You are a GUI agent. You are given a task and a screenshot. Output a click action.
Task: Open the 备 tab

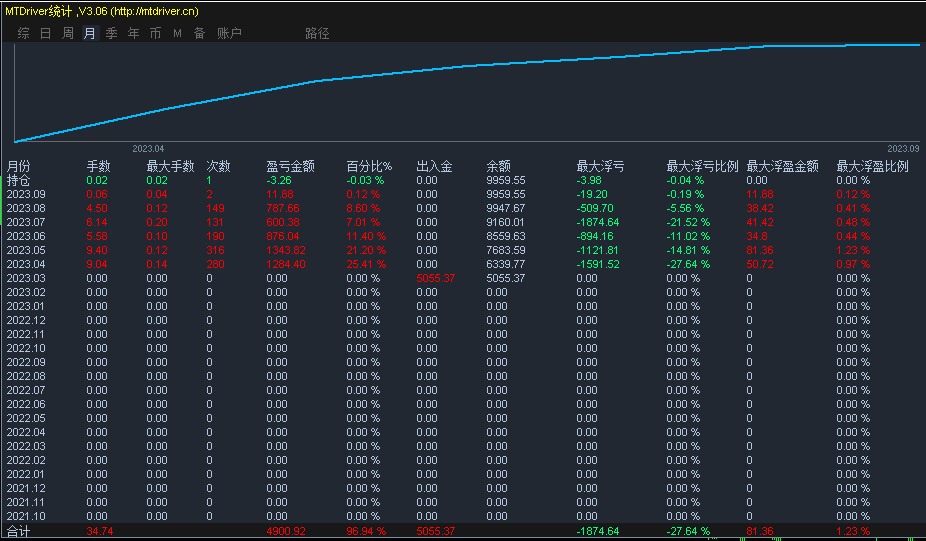199,33
